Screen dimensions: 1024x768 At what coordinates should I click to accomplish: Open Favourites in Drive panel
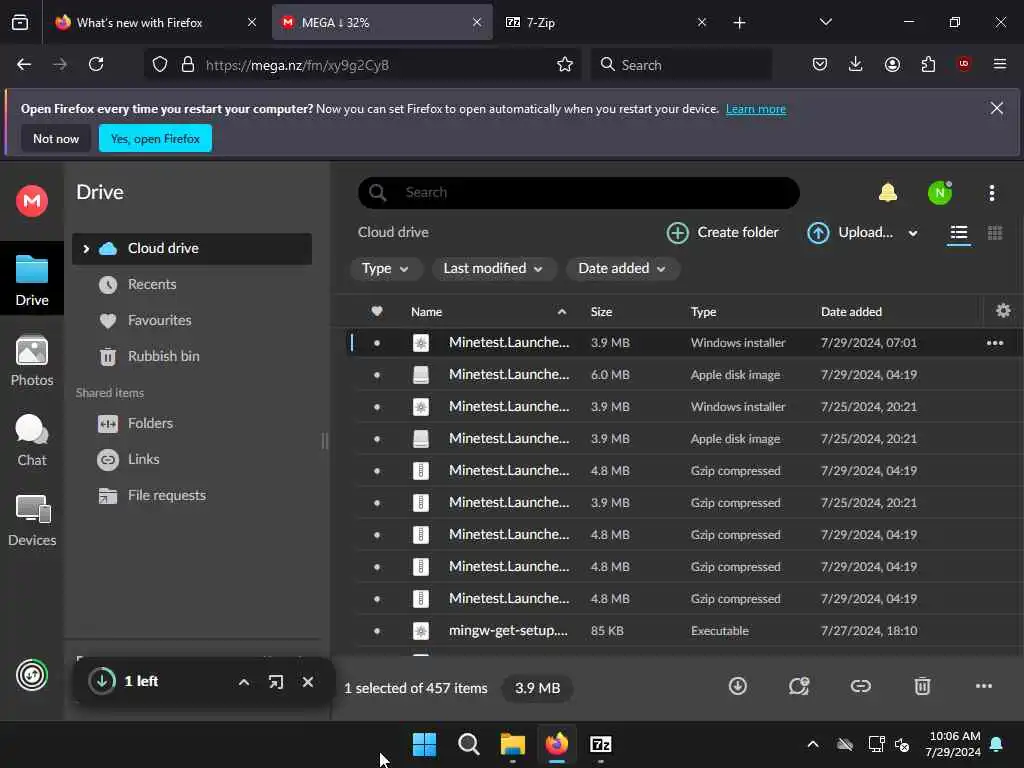(x=191, y=321)
